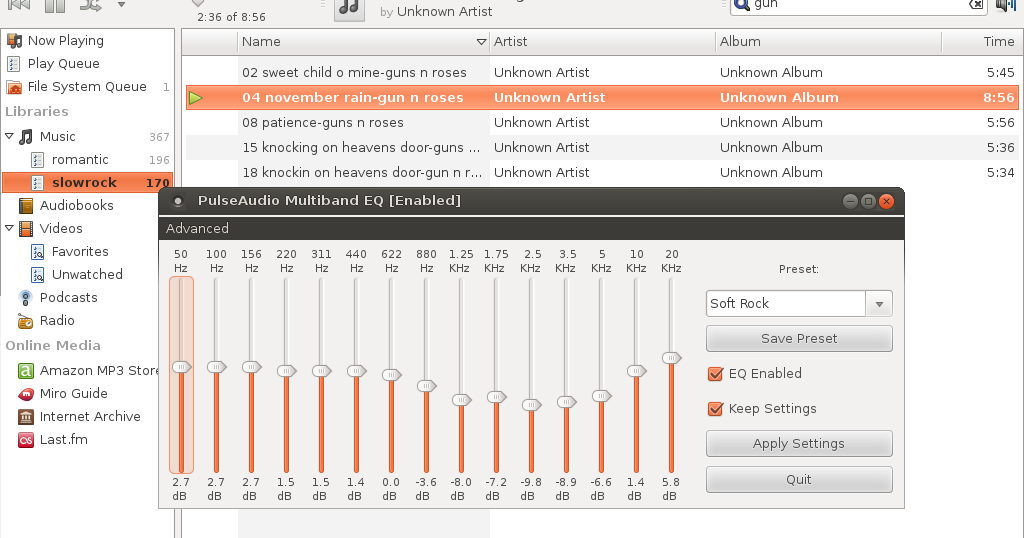
Task: Open the Miro Guide
Action: 73,393
